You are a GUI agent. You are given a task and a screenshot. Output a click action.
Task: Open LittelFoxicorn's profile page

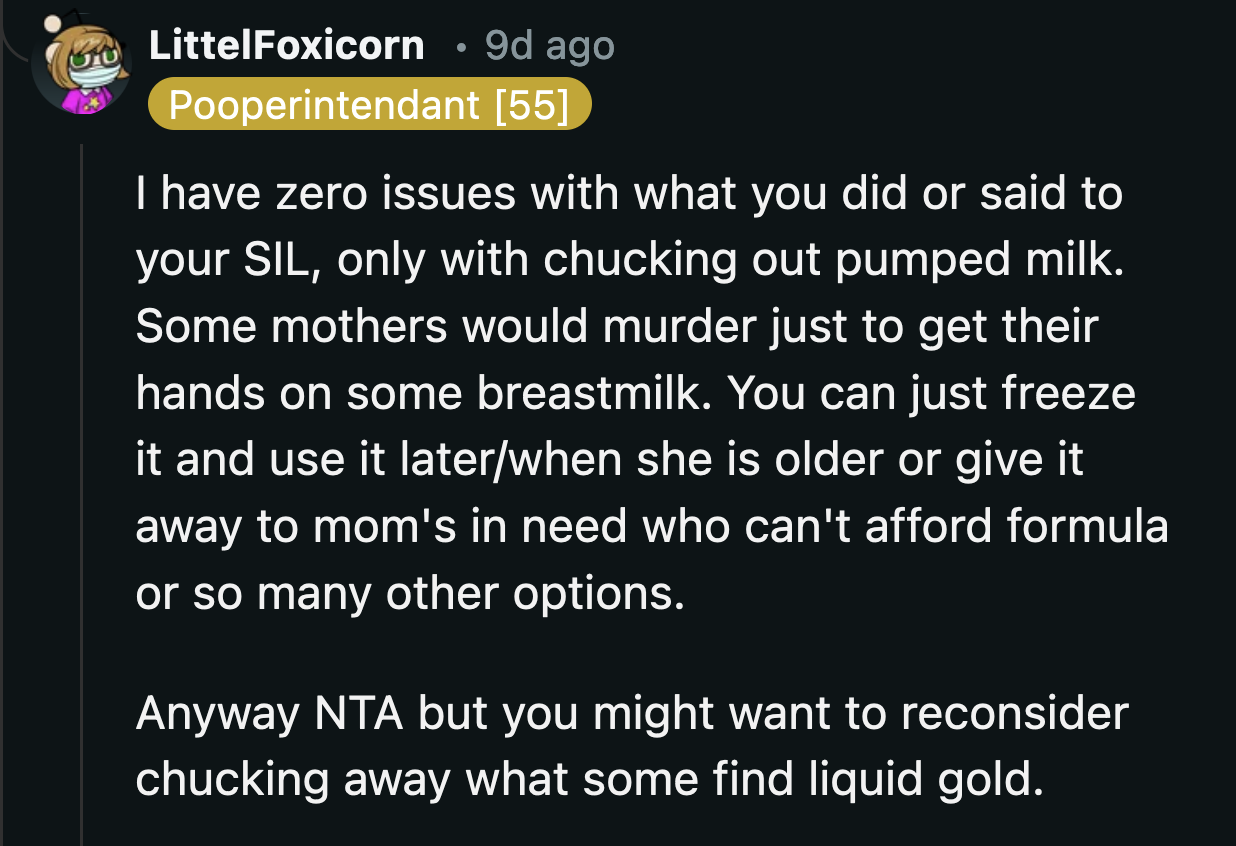[x=287, y=45]
